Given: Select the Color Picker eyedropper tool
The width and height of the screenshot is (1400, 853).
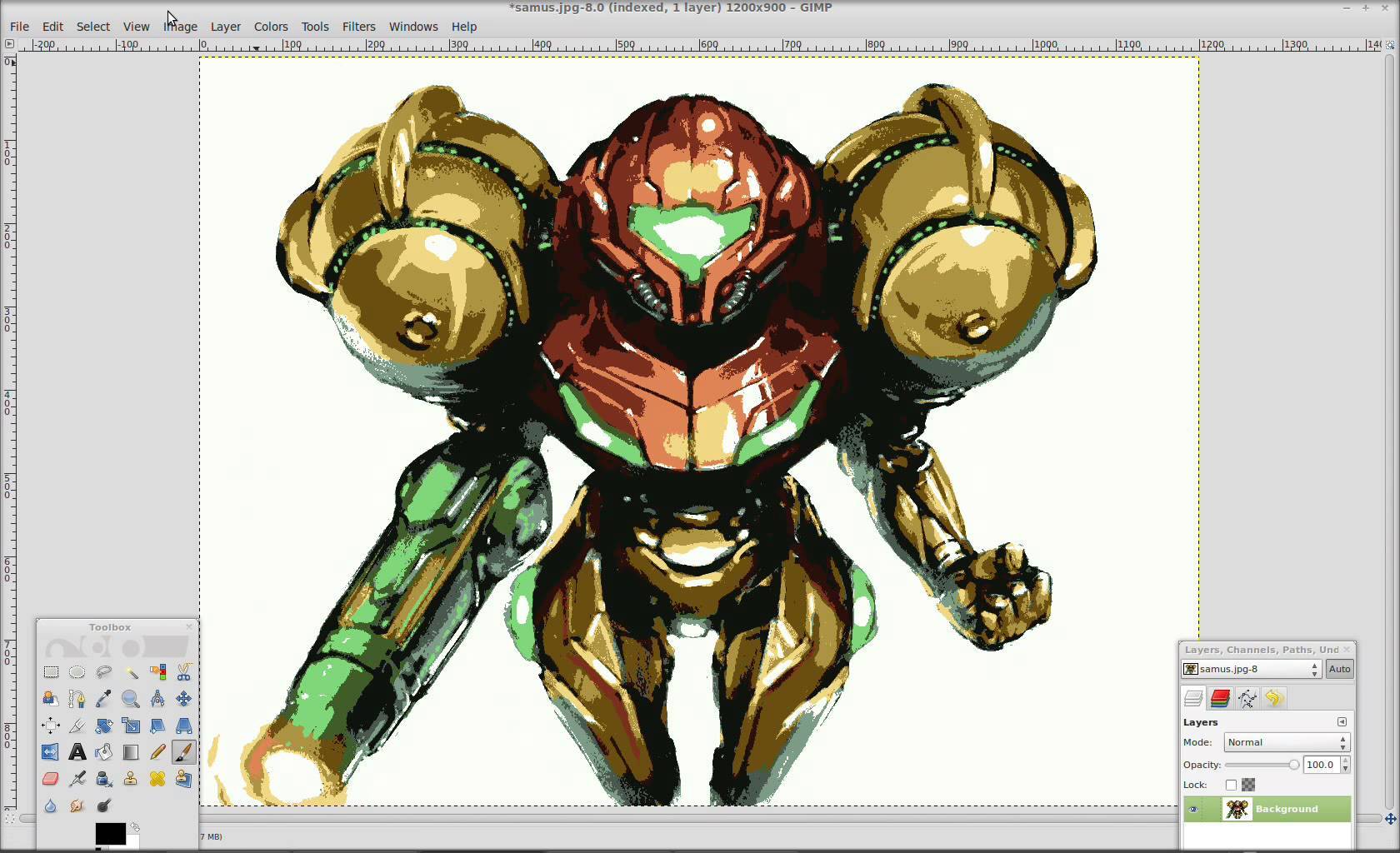Looking at the screenshot, I should (104, 698).
